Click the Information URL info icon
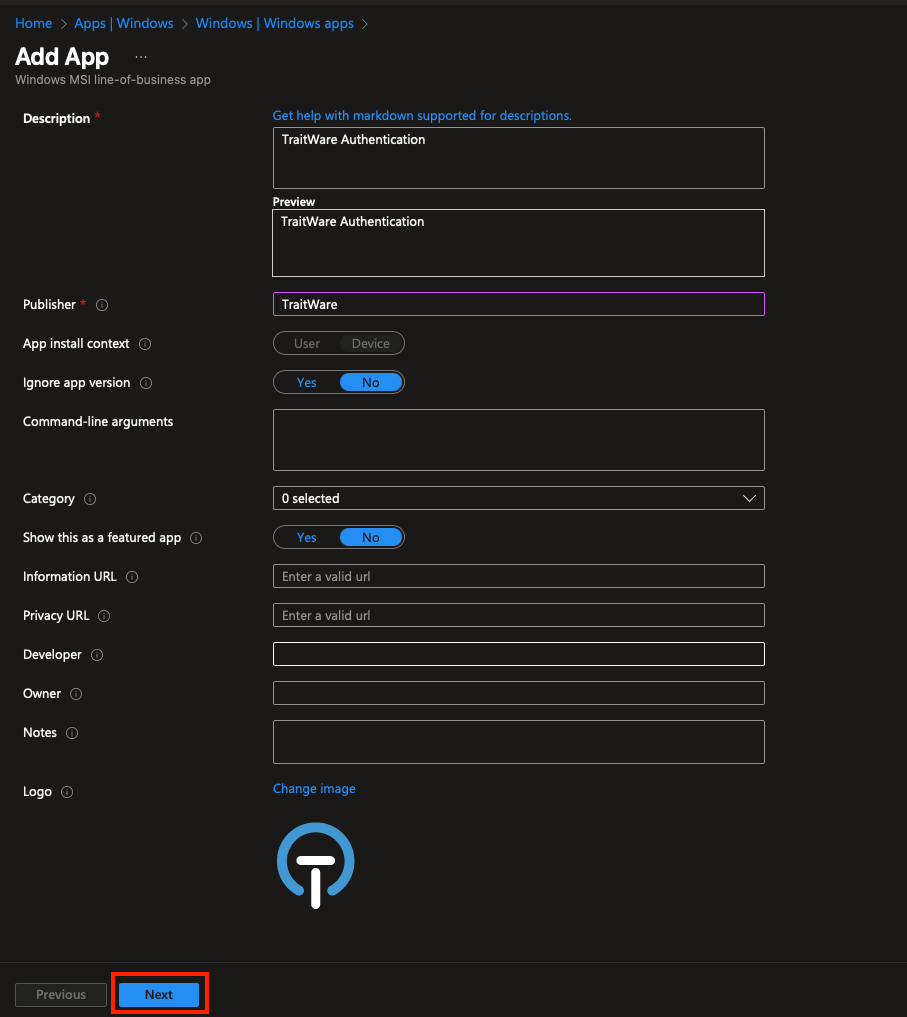This screenshot has height=1017, width=907. (x=132, y=577)
